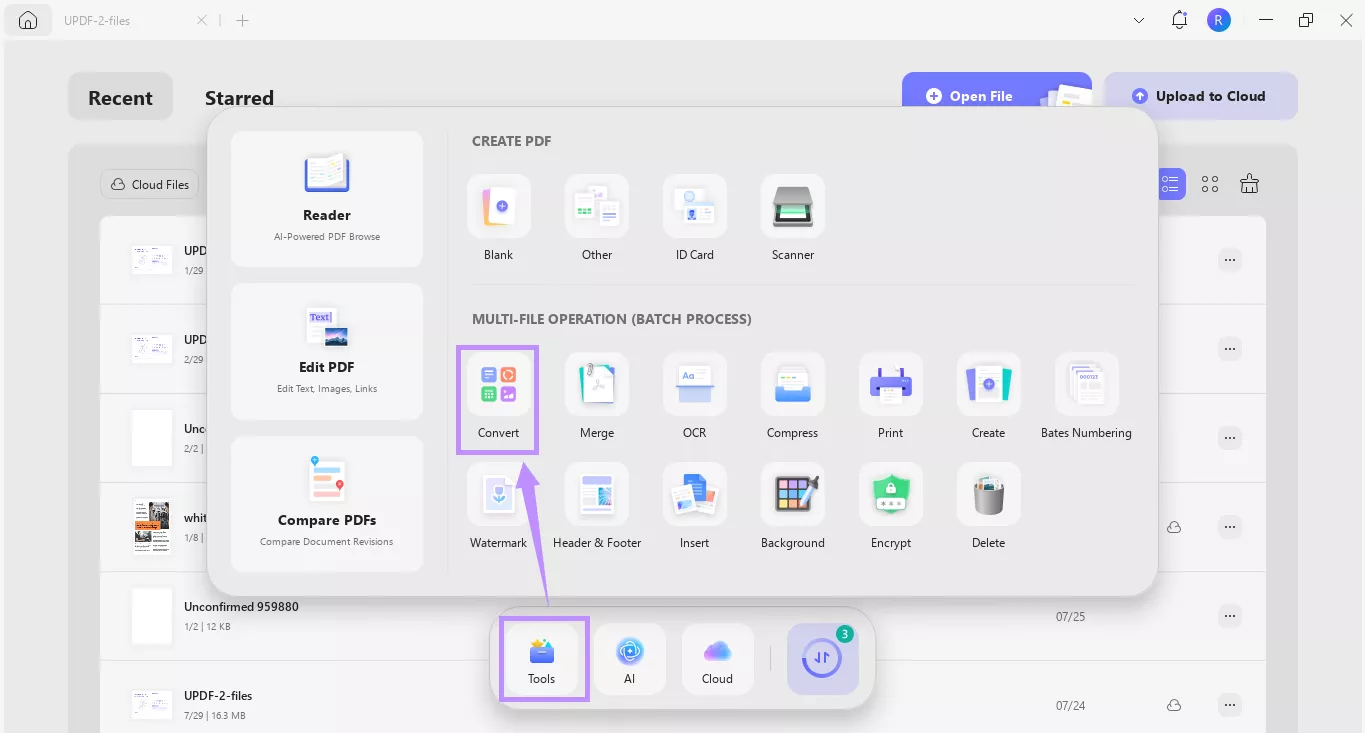1365x733 pixels.
Task: Select the Merge batch tool
Action: 597,397
